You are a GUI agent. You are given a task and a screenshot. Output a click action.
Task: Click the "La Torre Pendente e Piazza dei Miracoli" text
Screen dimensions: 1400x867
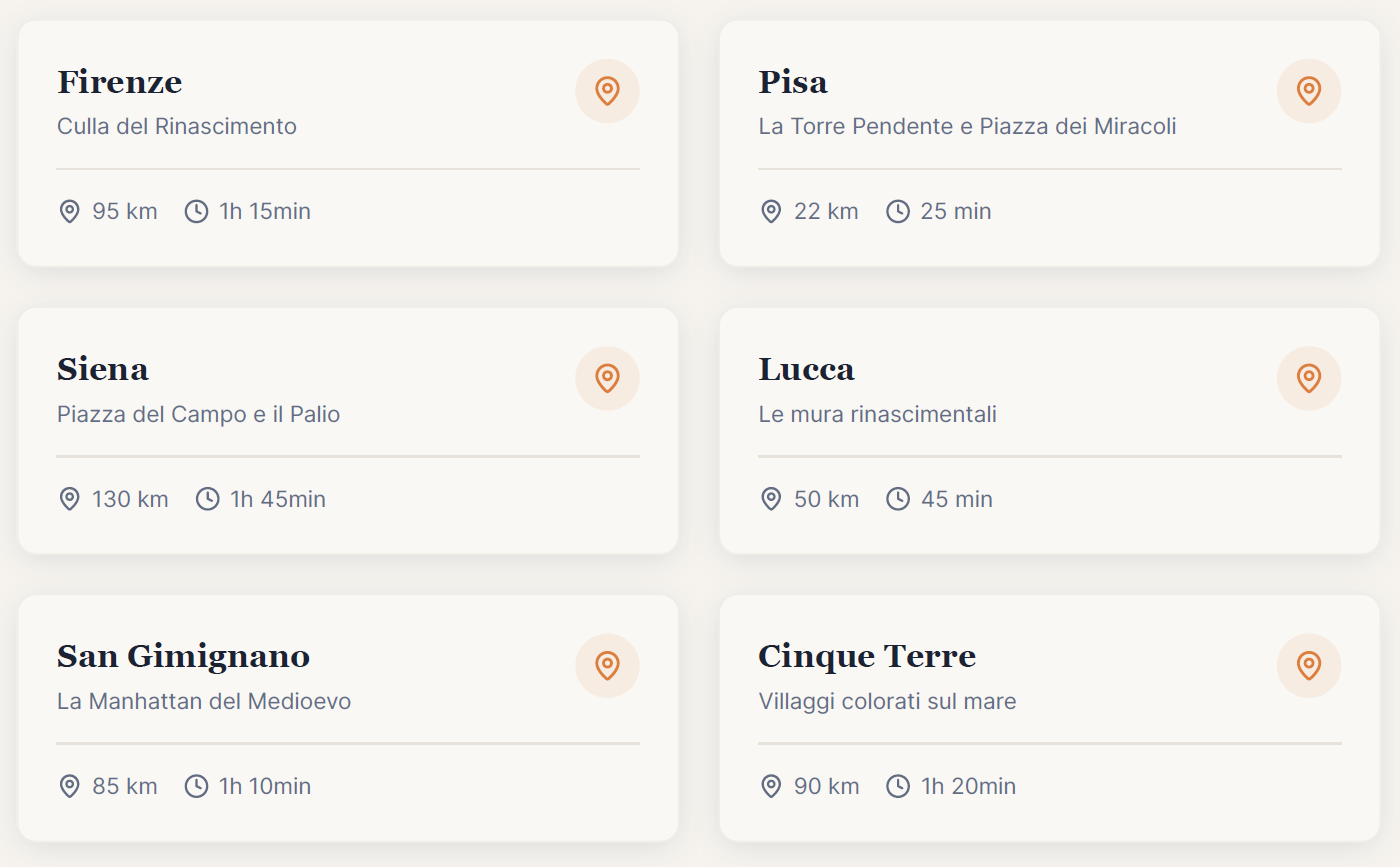[x=967, y=127]
